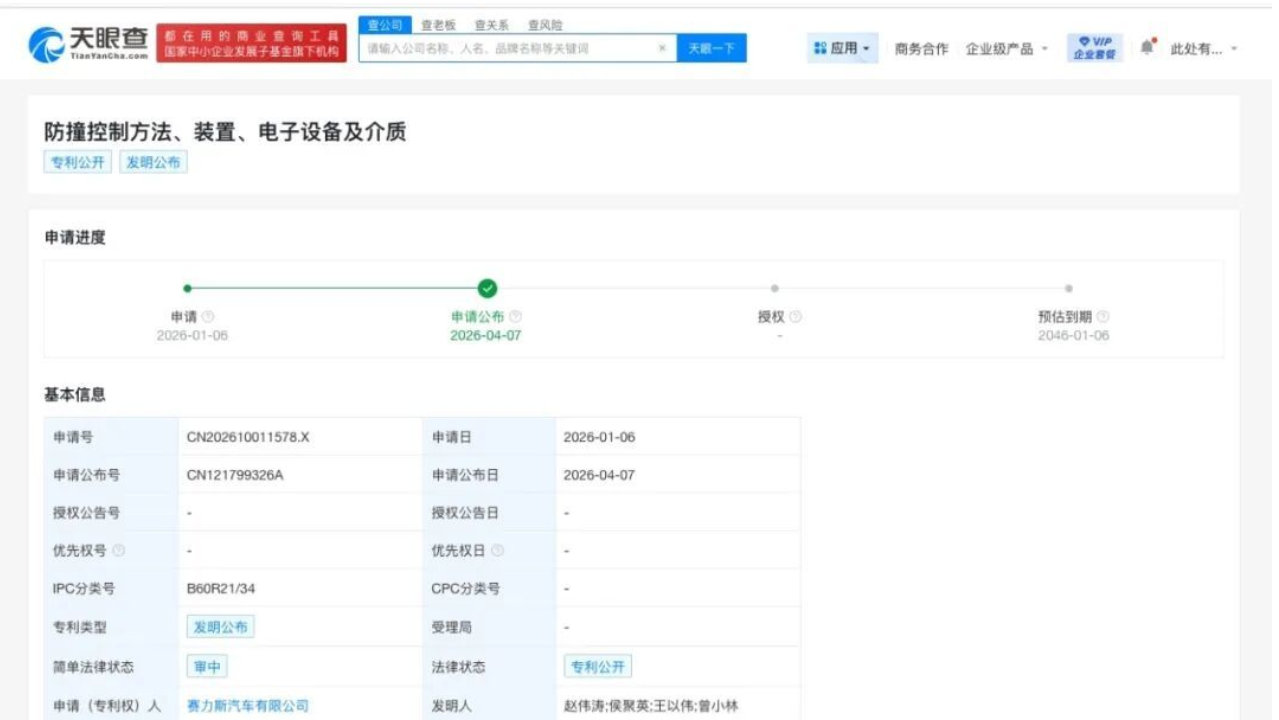This screenshot has height=720, width=1279.
Task: Open user account dropdown 此处有...
Action: point(1204,48)
